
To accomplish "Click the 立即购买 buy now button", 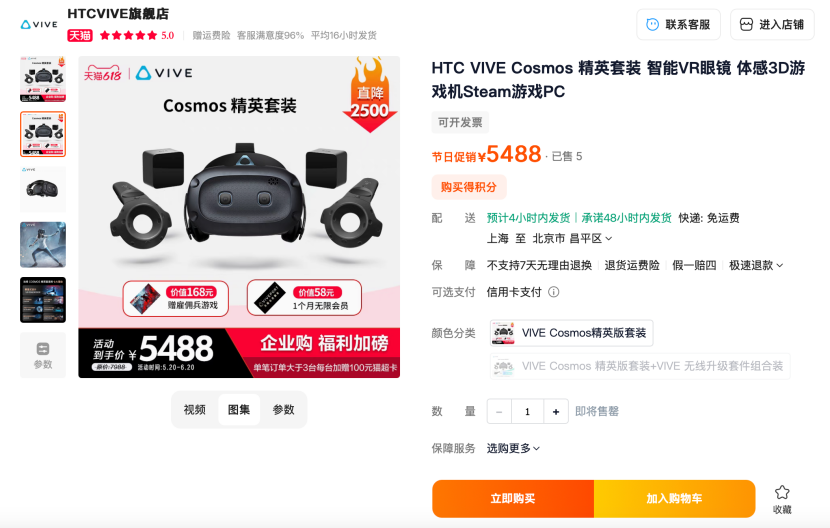I will (x=512, y=498).
